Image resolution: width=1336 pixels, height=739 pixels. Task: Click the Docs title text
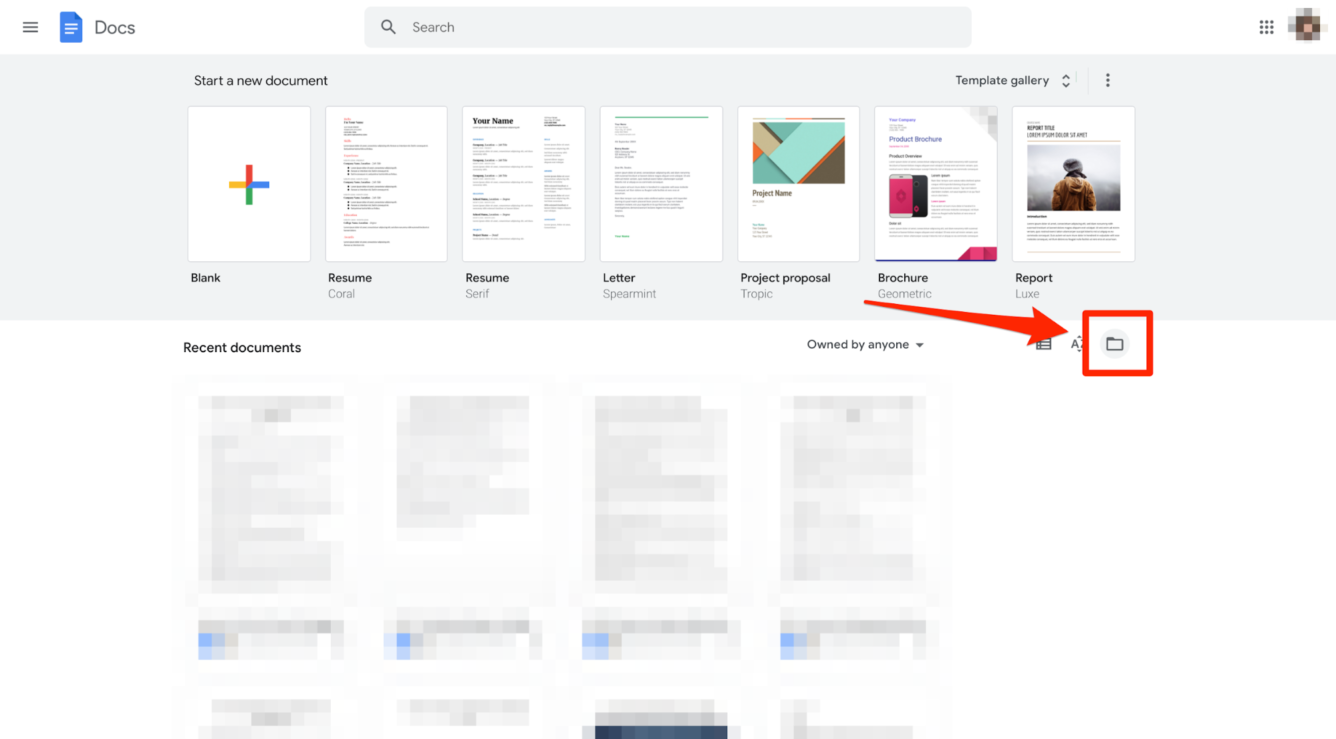click(x=115, y=27)
